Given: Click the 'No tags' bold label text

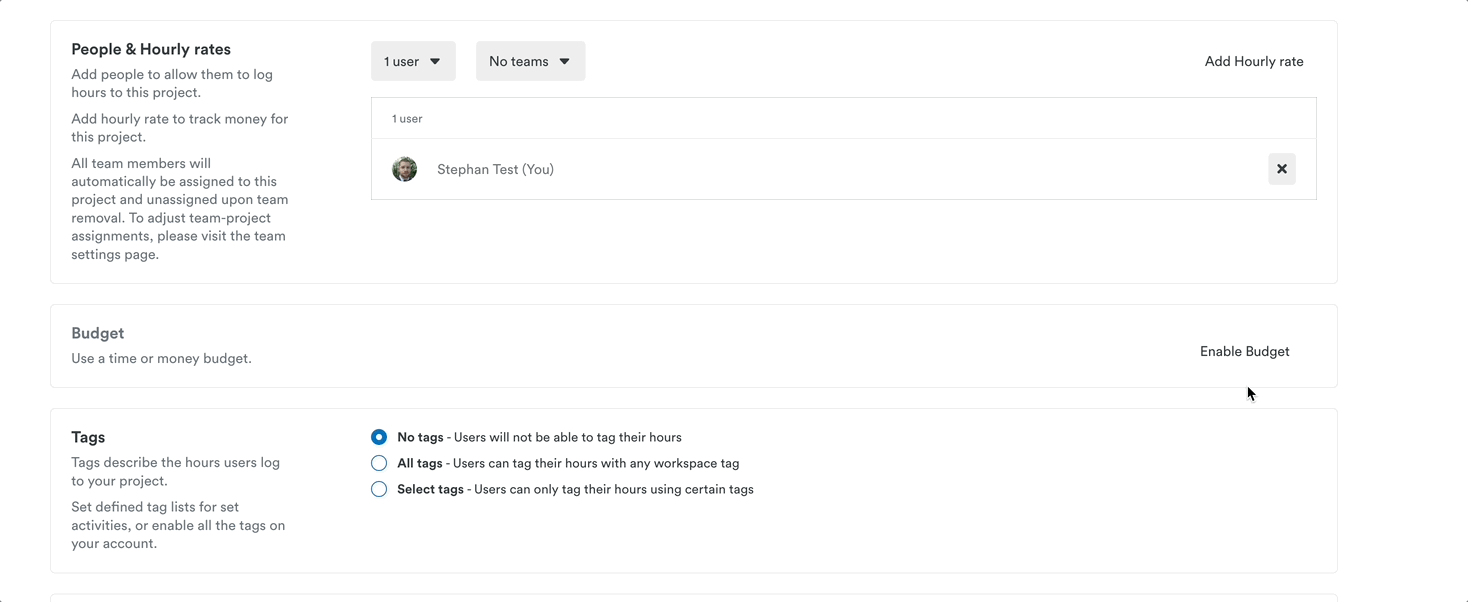Looking at the screenshot, I should pos(419,437).
